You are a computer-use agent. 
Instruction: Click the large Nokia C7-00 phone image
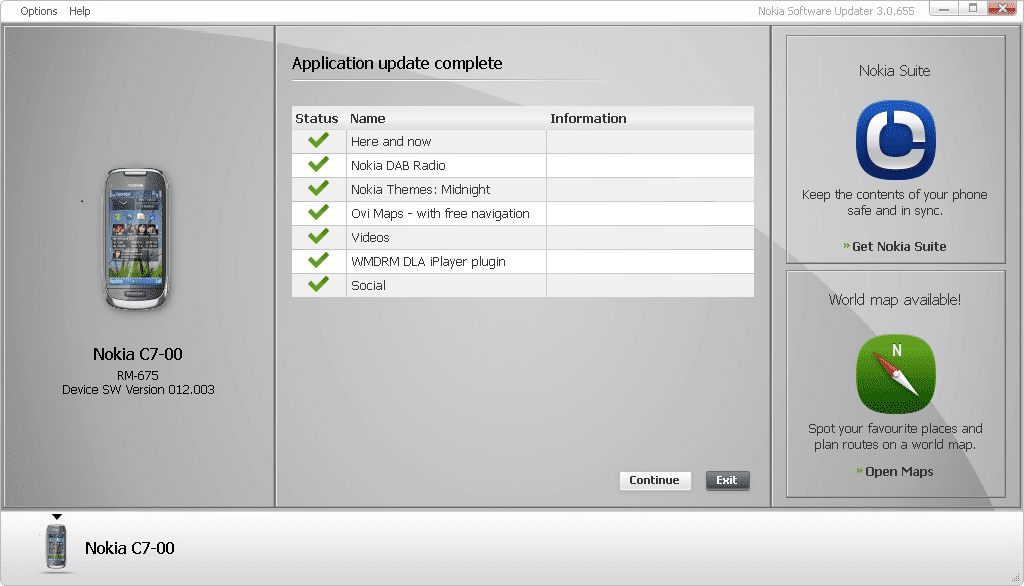click(x=136, y=239)
